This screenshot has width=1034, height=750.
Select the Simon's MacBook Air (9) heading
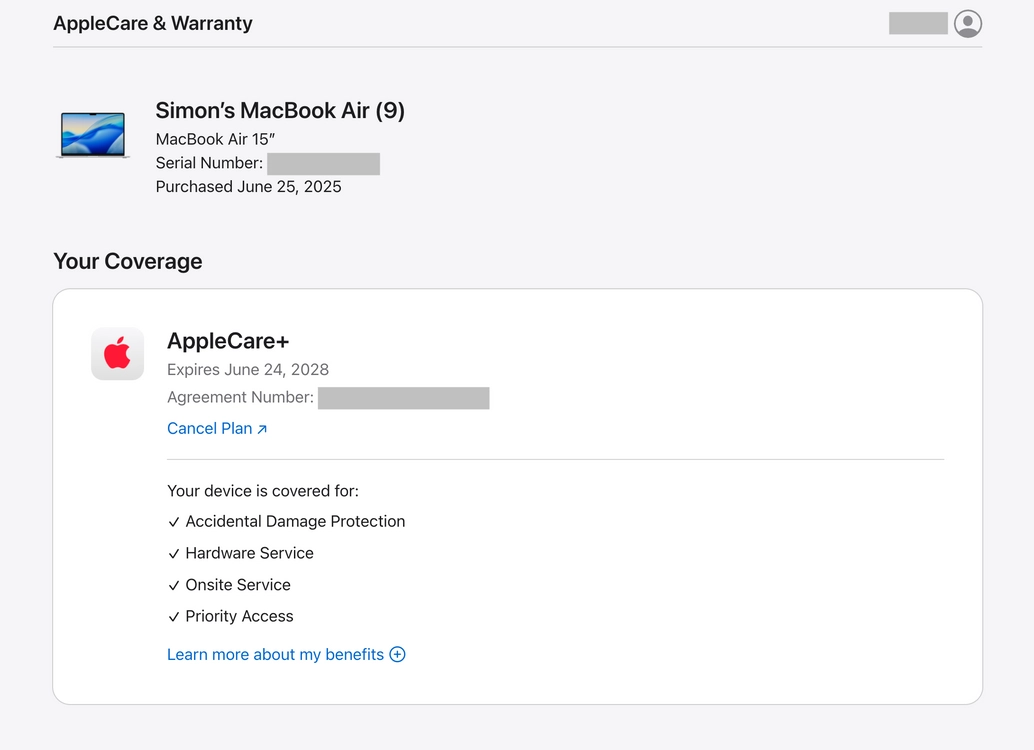click(280, 110)
